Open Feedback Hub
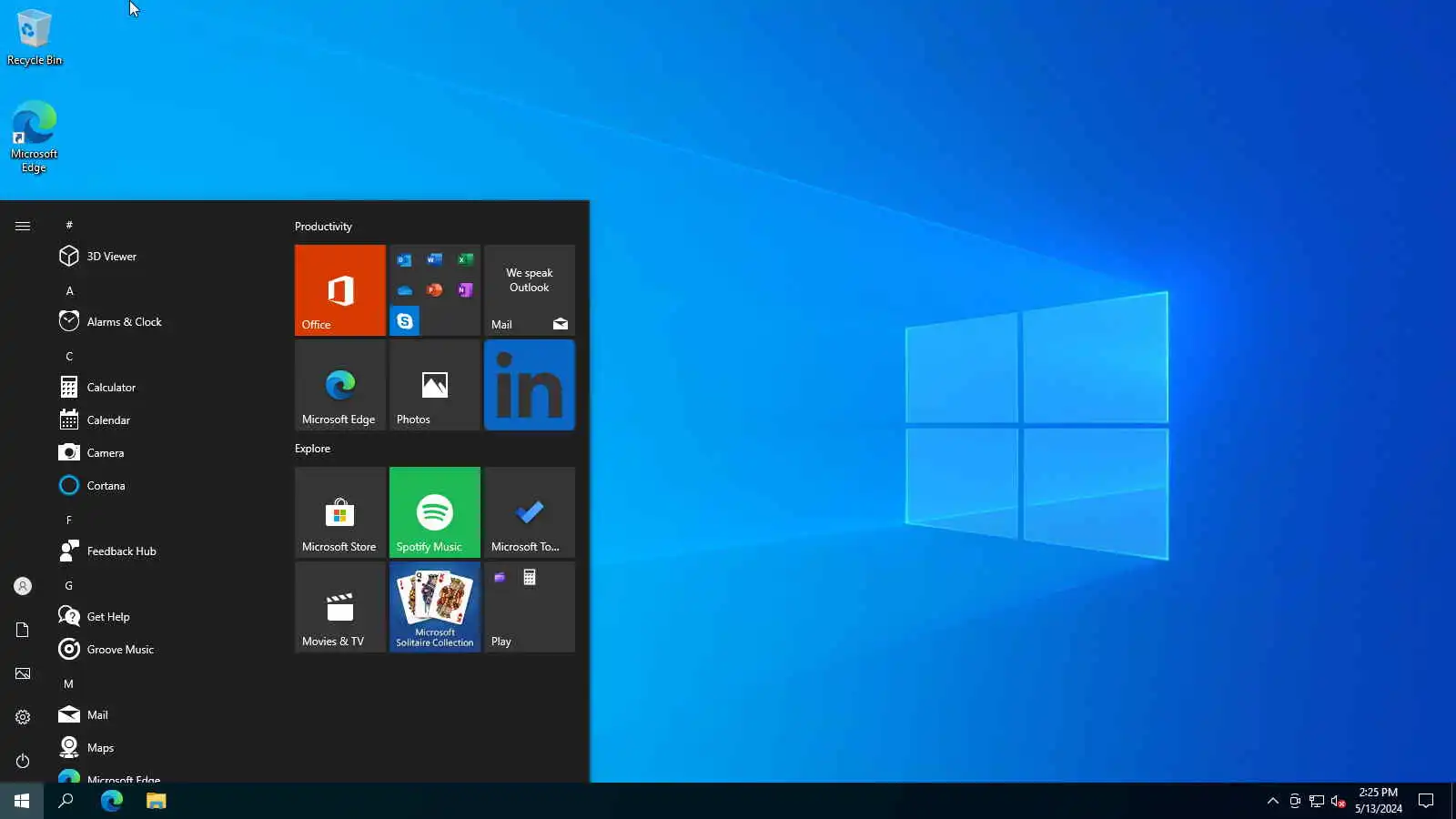The width and height of the screenshot is (1456, 819). click(164, 551)
